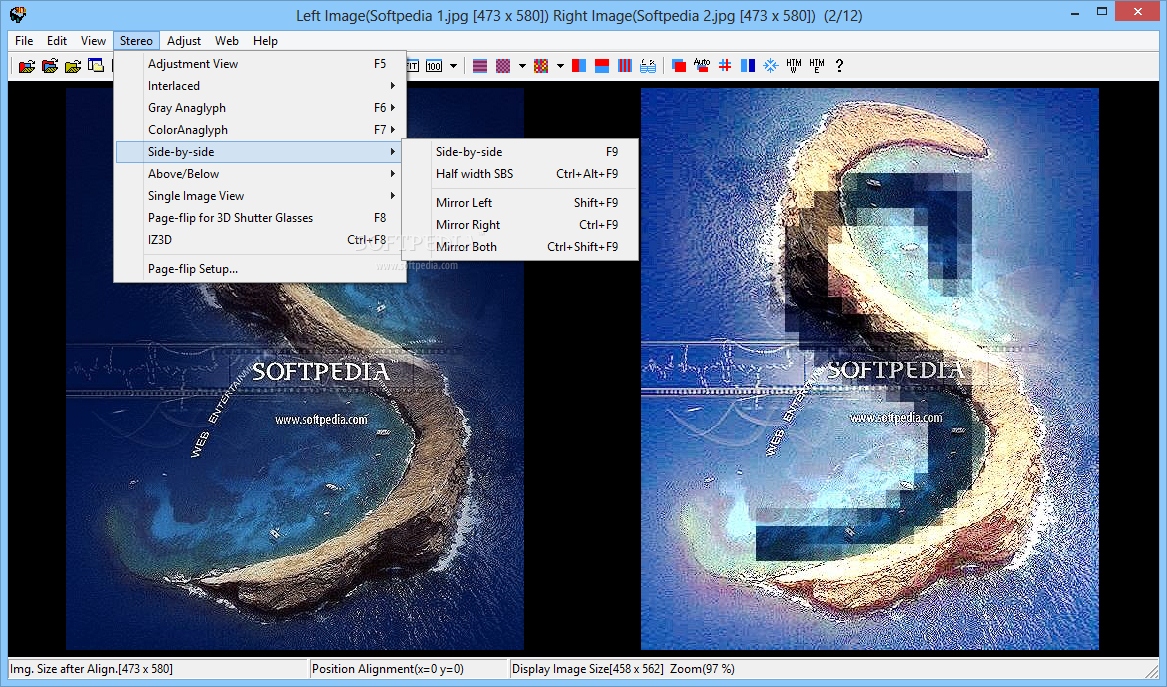This screenshot has width=1167, height=687.
Task: Click the HTM E export icon
Action: point(817,65)
